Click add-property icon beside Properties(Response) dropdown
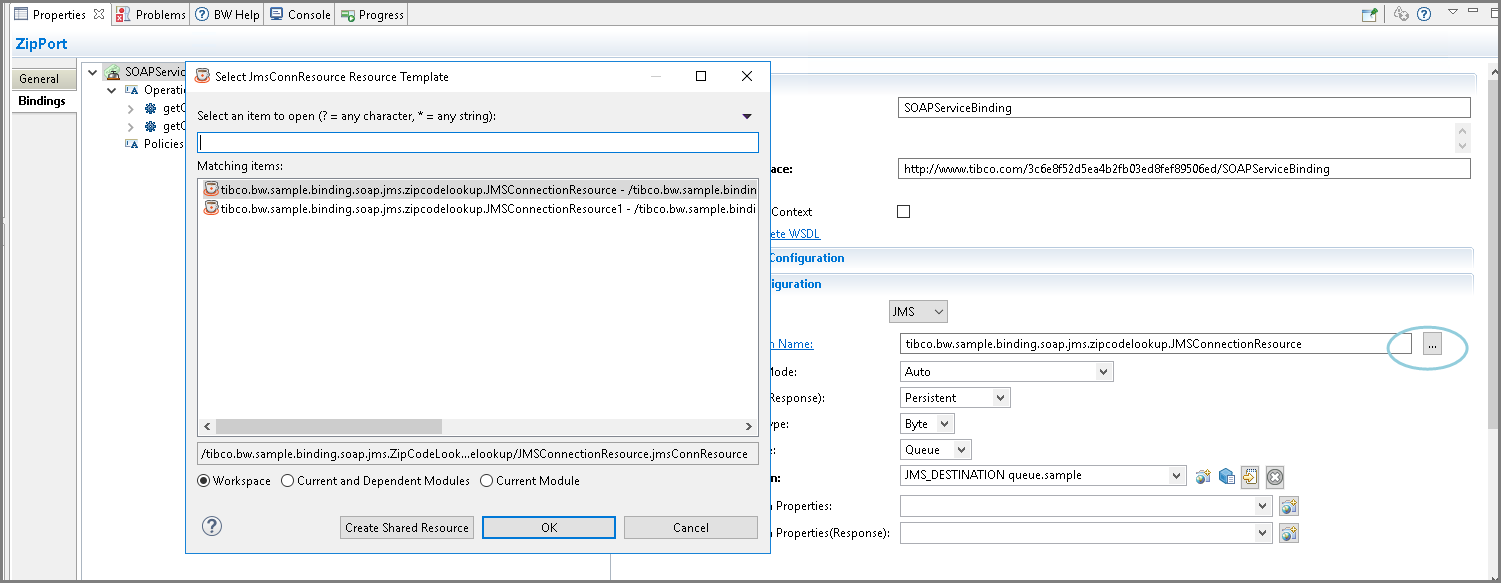 point(1289,533)
